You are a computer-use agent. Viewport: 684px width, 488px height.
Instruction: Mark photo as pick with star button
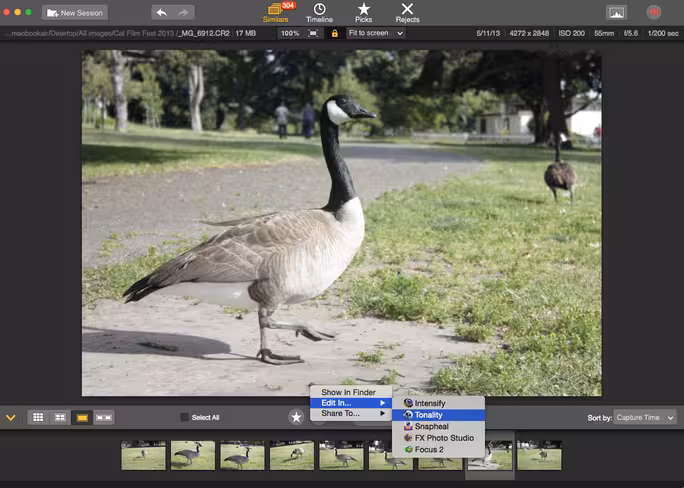(x=296, y=417)
